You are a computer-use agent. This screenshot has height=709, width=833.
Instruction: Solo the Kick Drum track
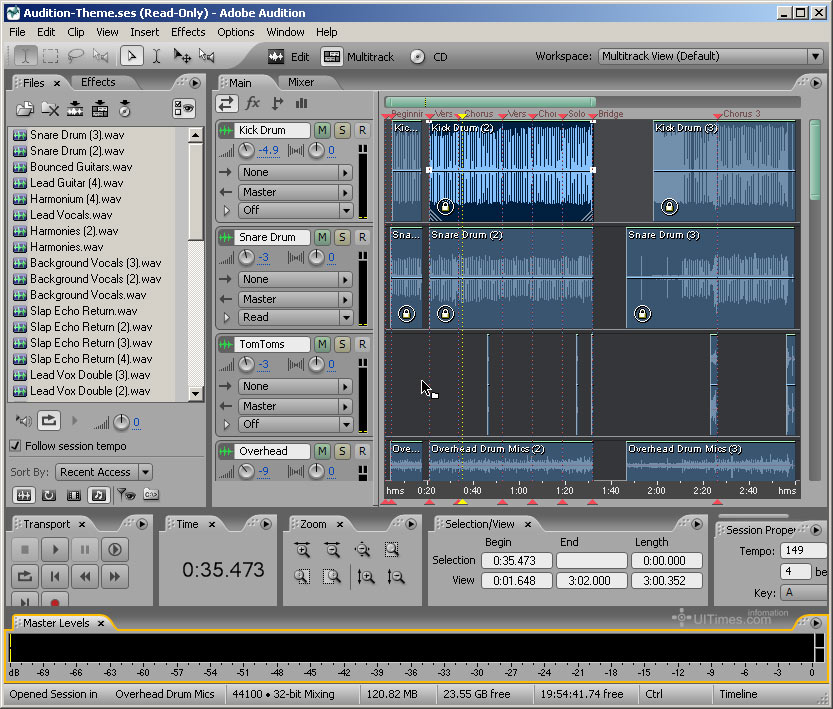tap(342, 130)
